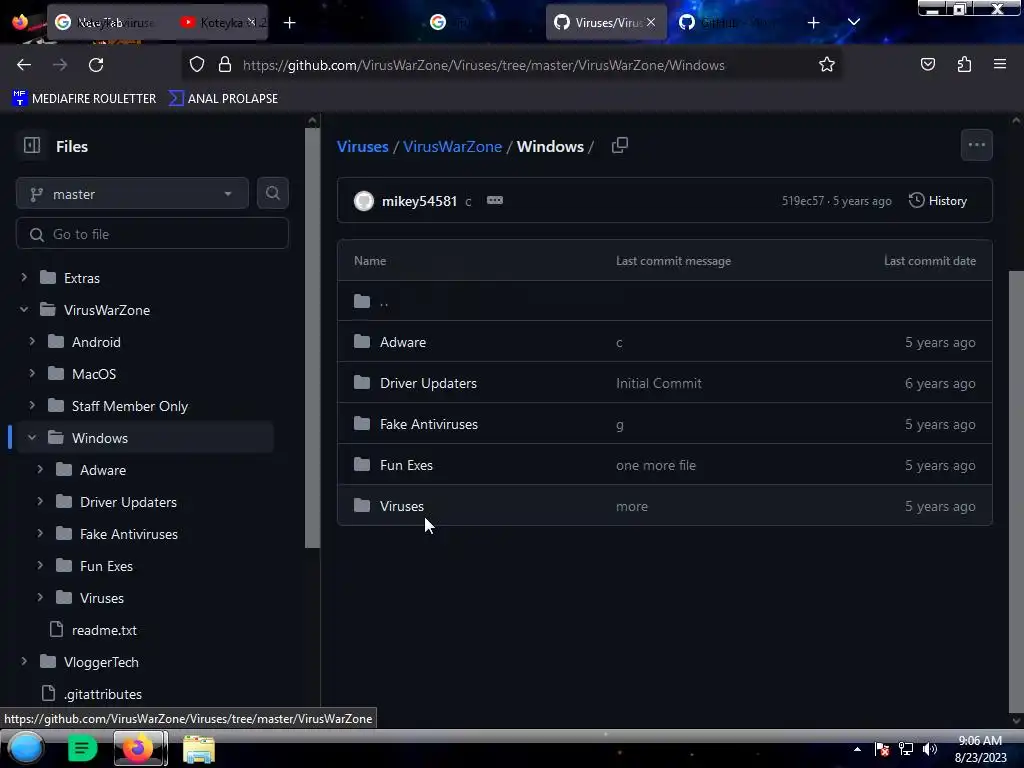Open the VirusWarZone breadcrumb link
The image size is (1024, 768).
tap(453, 146)
